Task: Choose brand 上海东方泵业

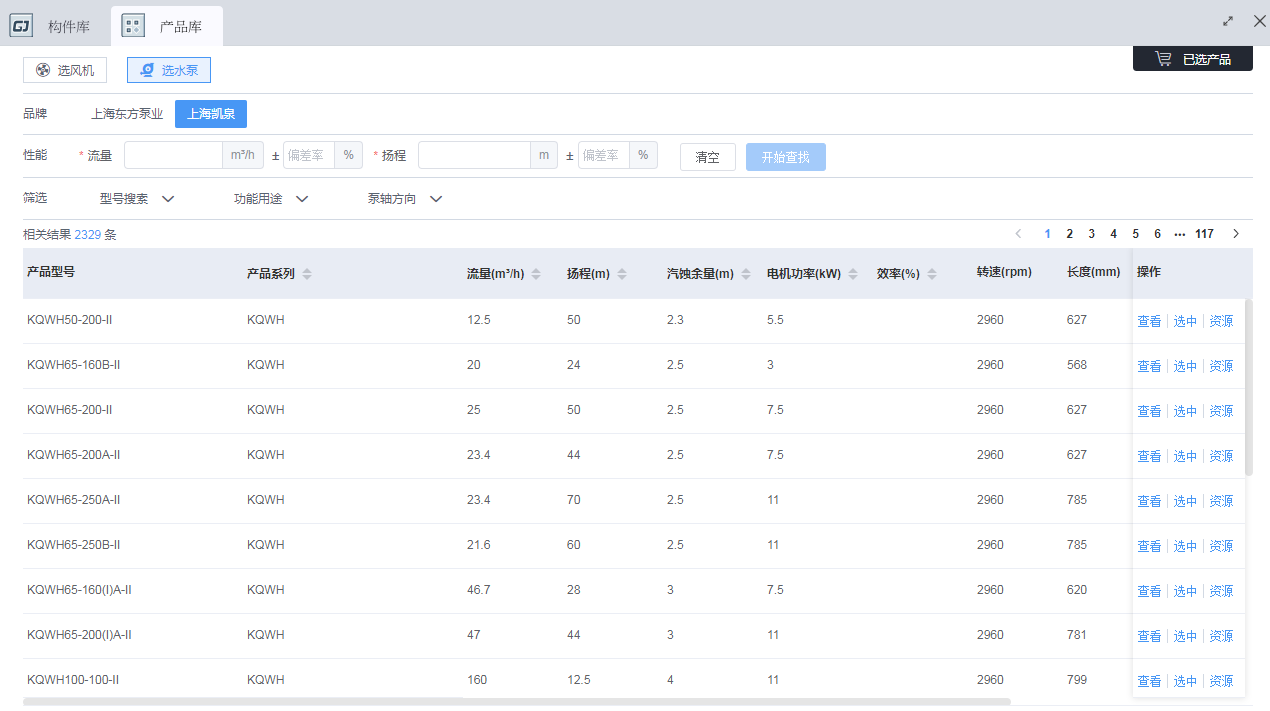Action: coord(127,114)
